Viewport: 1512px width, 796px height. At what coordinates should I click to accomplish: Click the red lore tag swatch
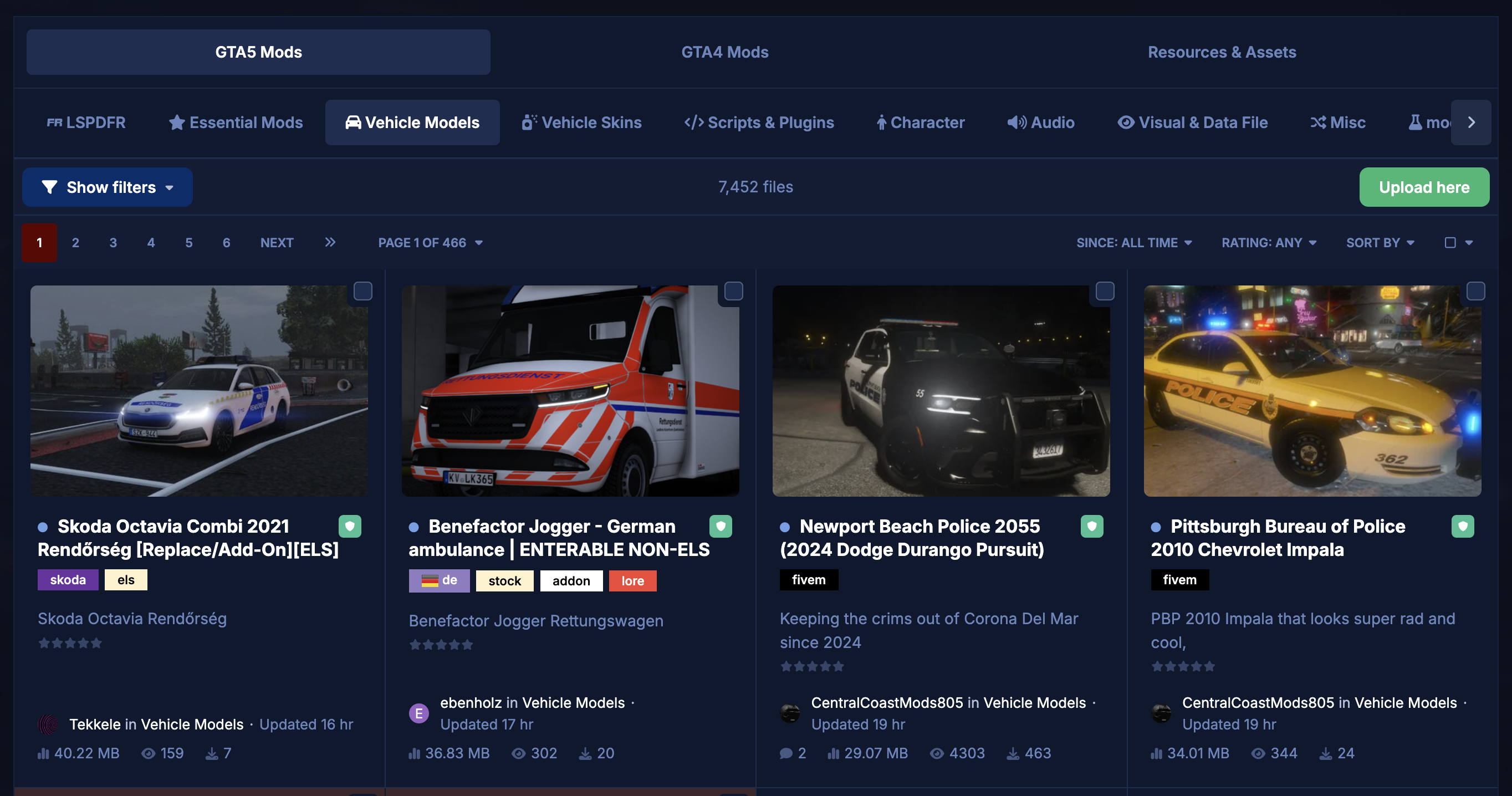[x=632, y=580]
